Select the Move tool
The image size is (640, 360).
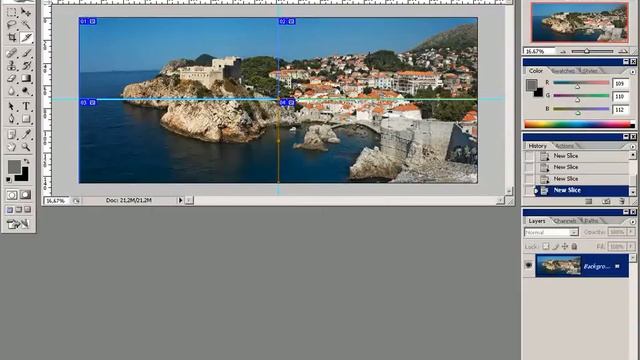26,12
